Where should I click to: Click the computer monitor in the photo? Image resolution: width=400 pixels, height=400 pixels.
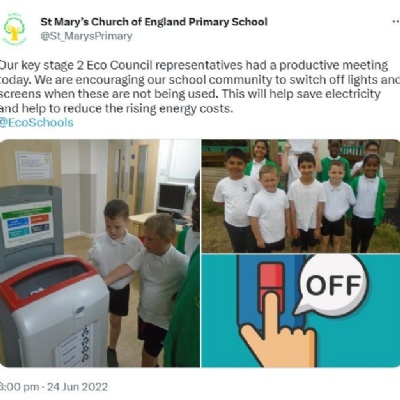coord(173,200)
